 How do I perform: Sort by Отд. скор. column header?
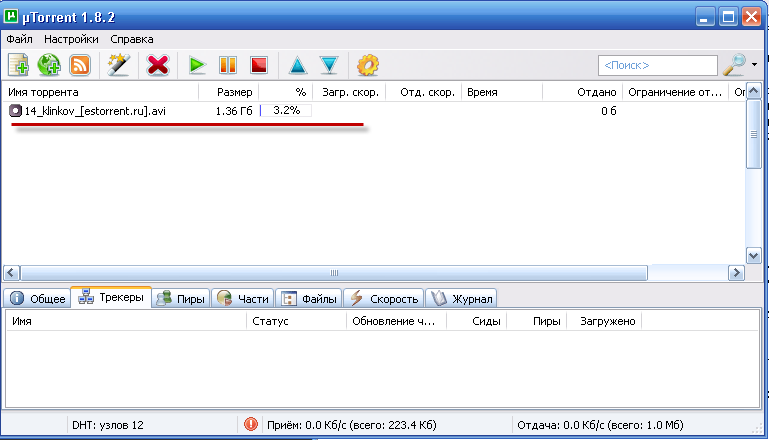(x=424, y=92)
